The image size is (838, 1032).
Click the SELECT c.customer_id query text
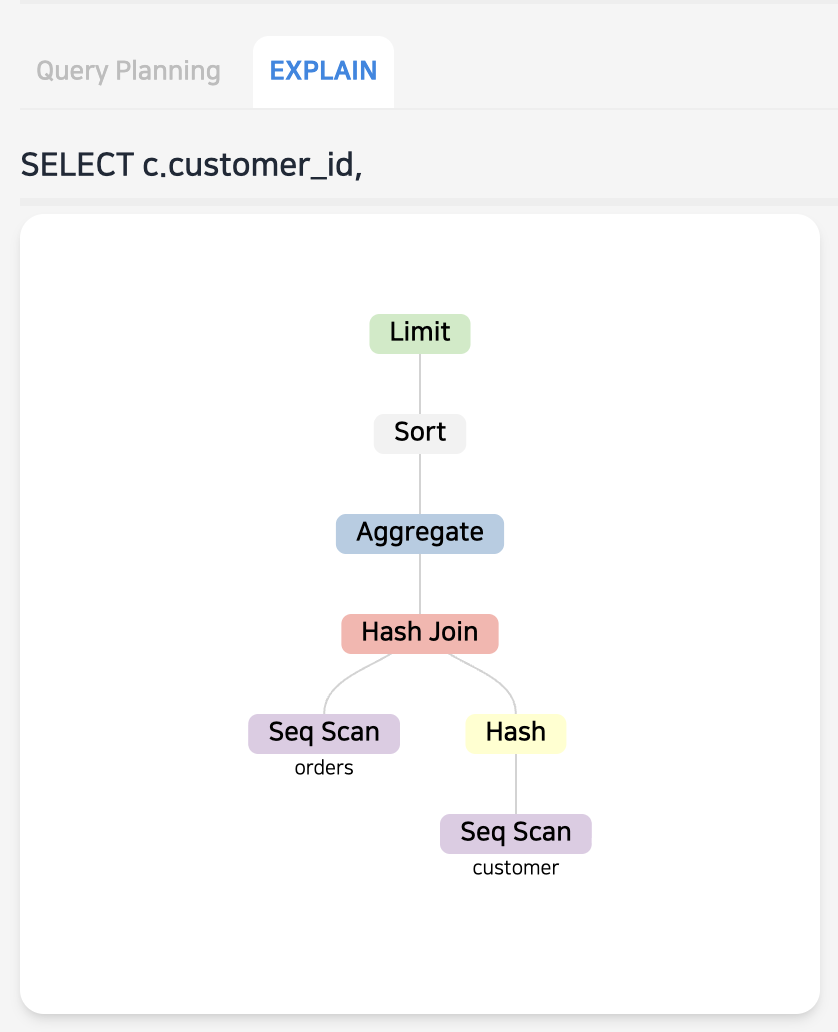[191, 163]
